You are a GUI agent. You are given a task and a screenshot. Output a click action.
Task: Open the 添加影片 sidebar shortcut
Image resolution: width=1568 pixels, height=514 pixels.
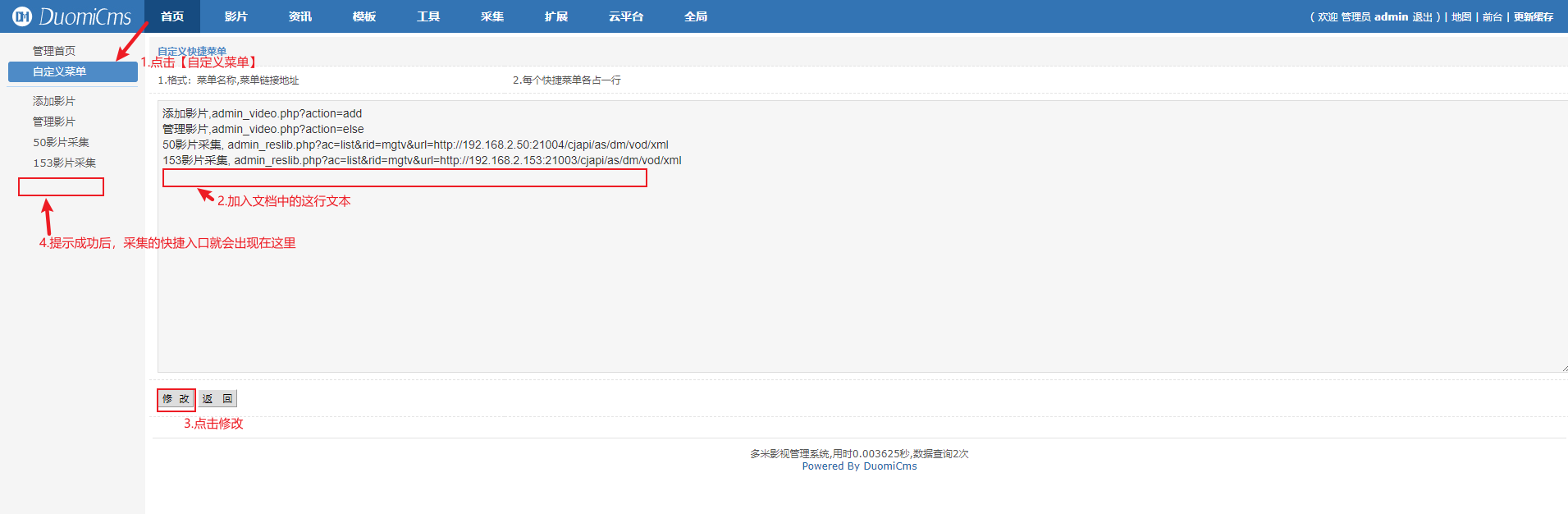coord(54,101)
